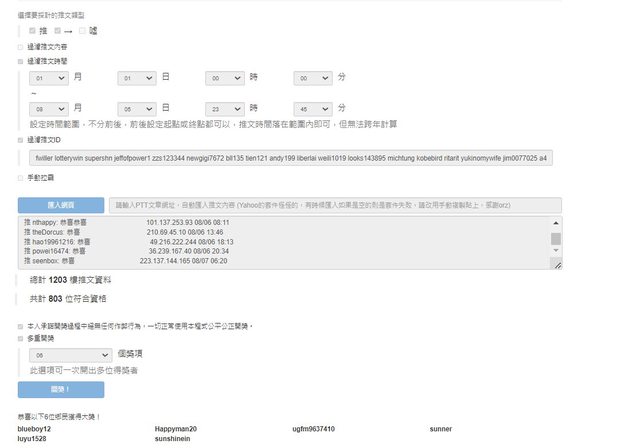Toggle the 推 comment type checkbox
Screen dimensions: 640x448
pos(32,31)
